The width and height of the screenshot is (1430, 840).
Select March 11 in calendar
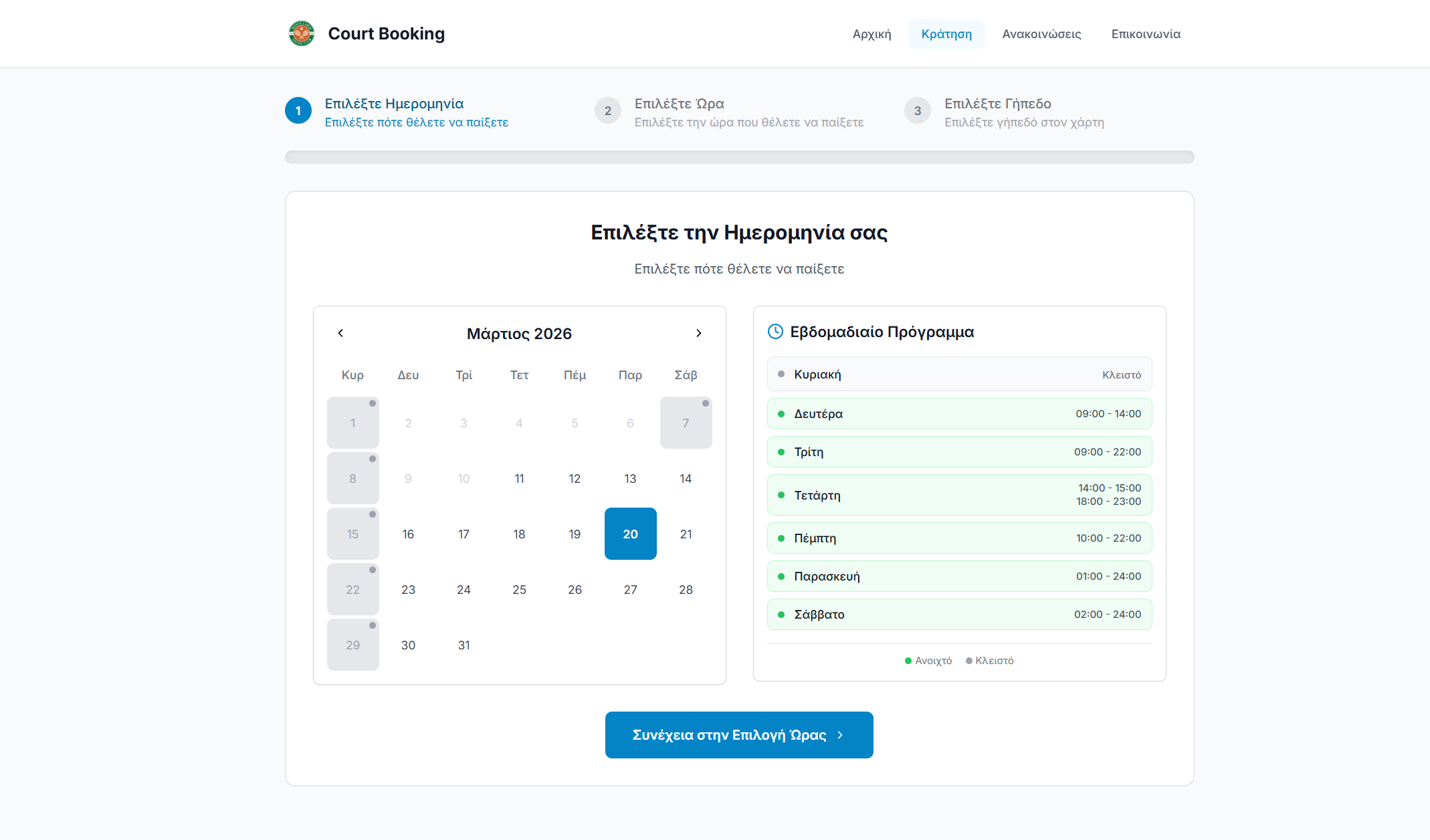click(519, 478)
